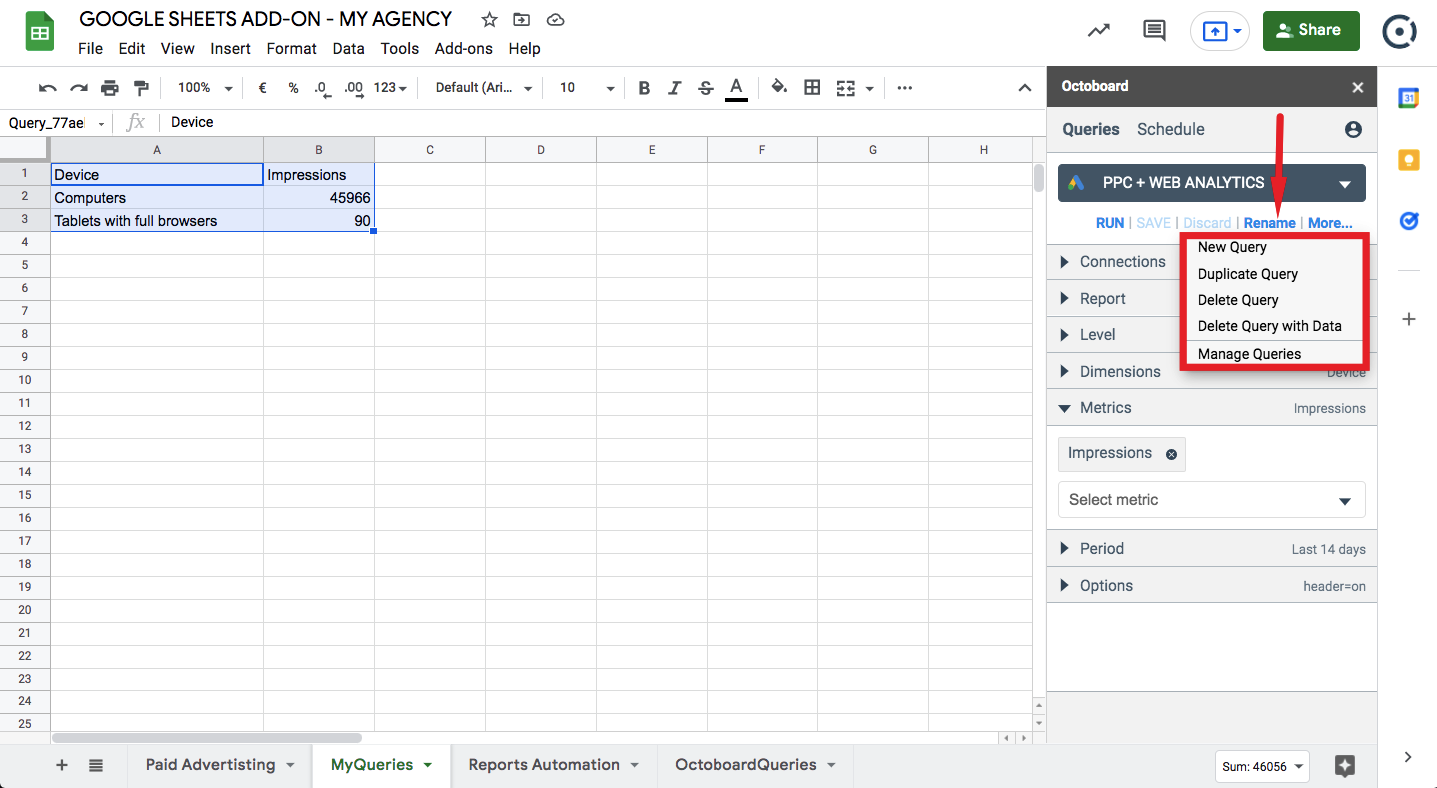The height and width of the screenshot is (788, 1437).
Task: Decrease decimal places
Action: pyautogui.click(x=322, y=88)
